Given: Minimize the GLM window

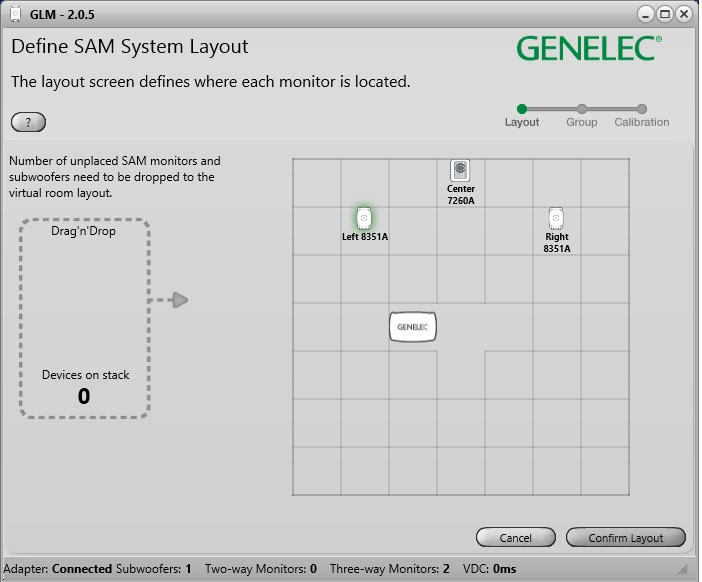Looking at the screenshot, I should coord(645,14).
